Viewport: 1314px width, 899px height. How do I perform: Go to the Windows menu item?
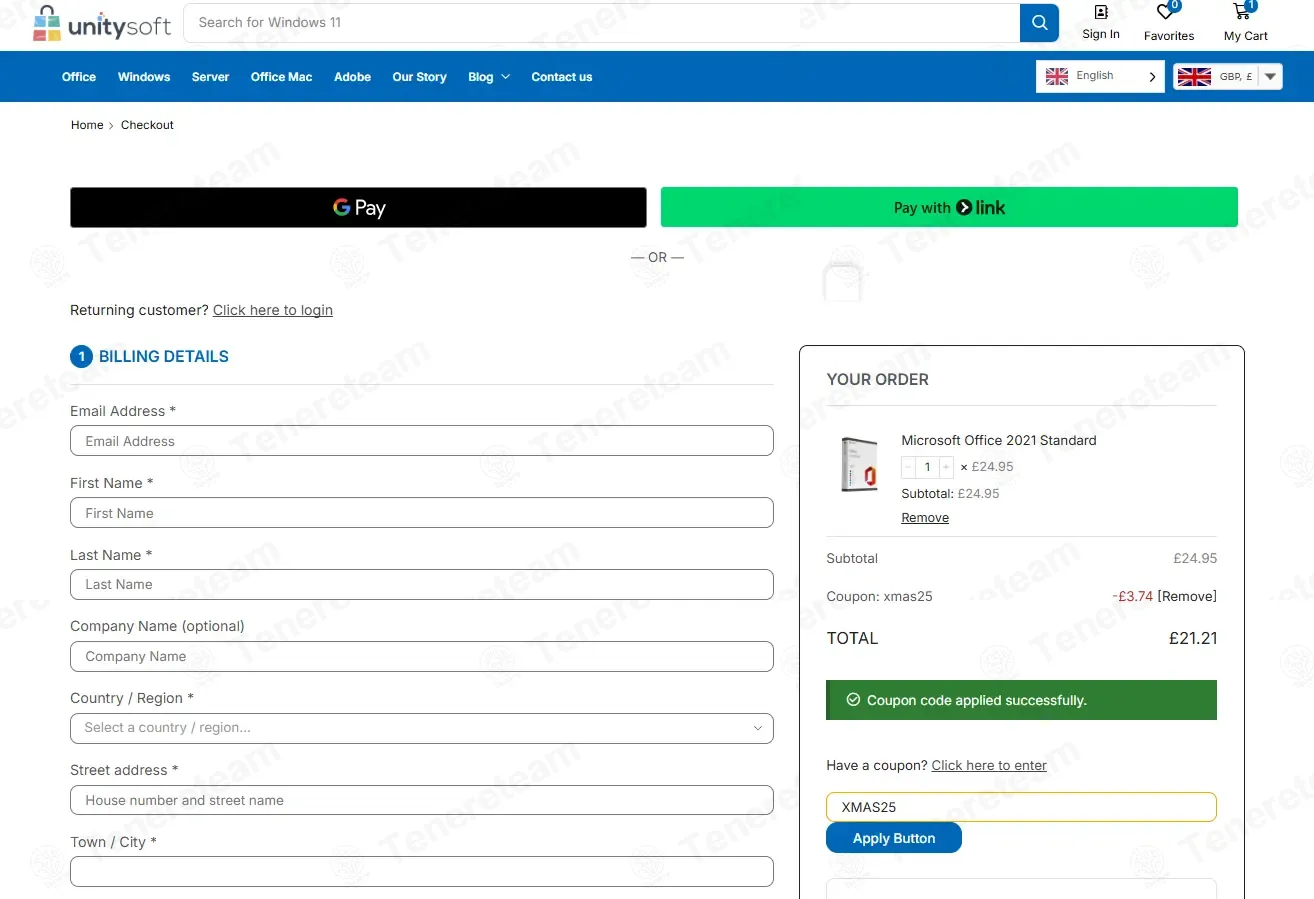pos(144,77)
